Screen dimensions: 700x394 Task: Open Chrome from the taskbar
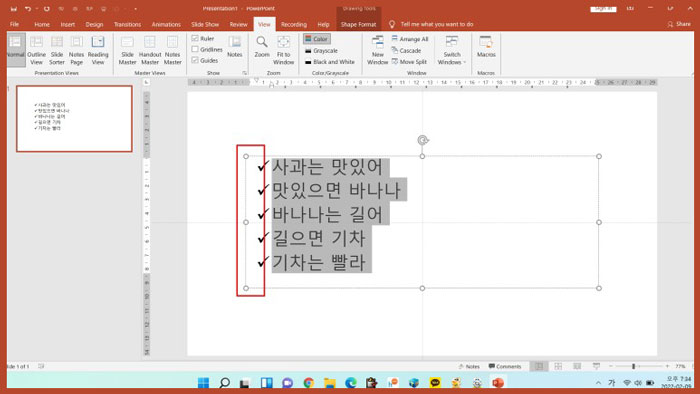pyautogui.click(x=308, y=382)
